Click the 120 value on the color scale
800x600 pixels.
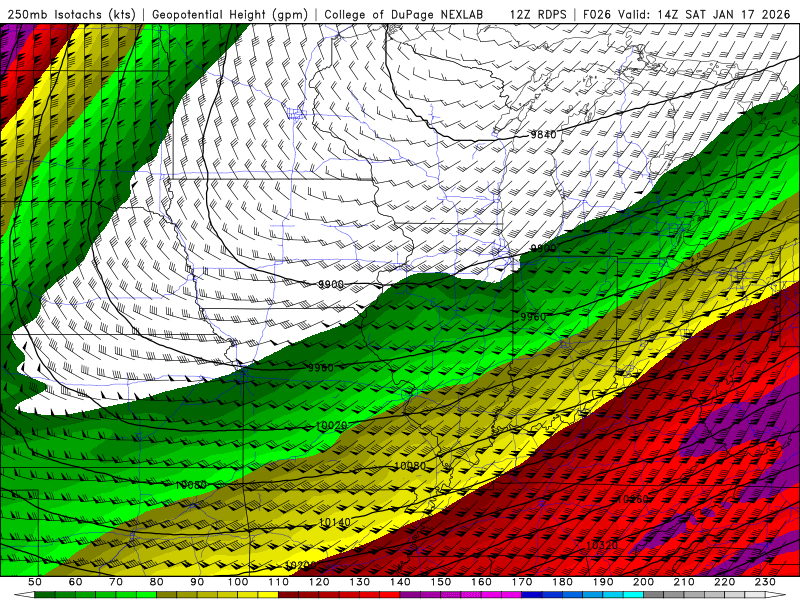[319, 582]
